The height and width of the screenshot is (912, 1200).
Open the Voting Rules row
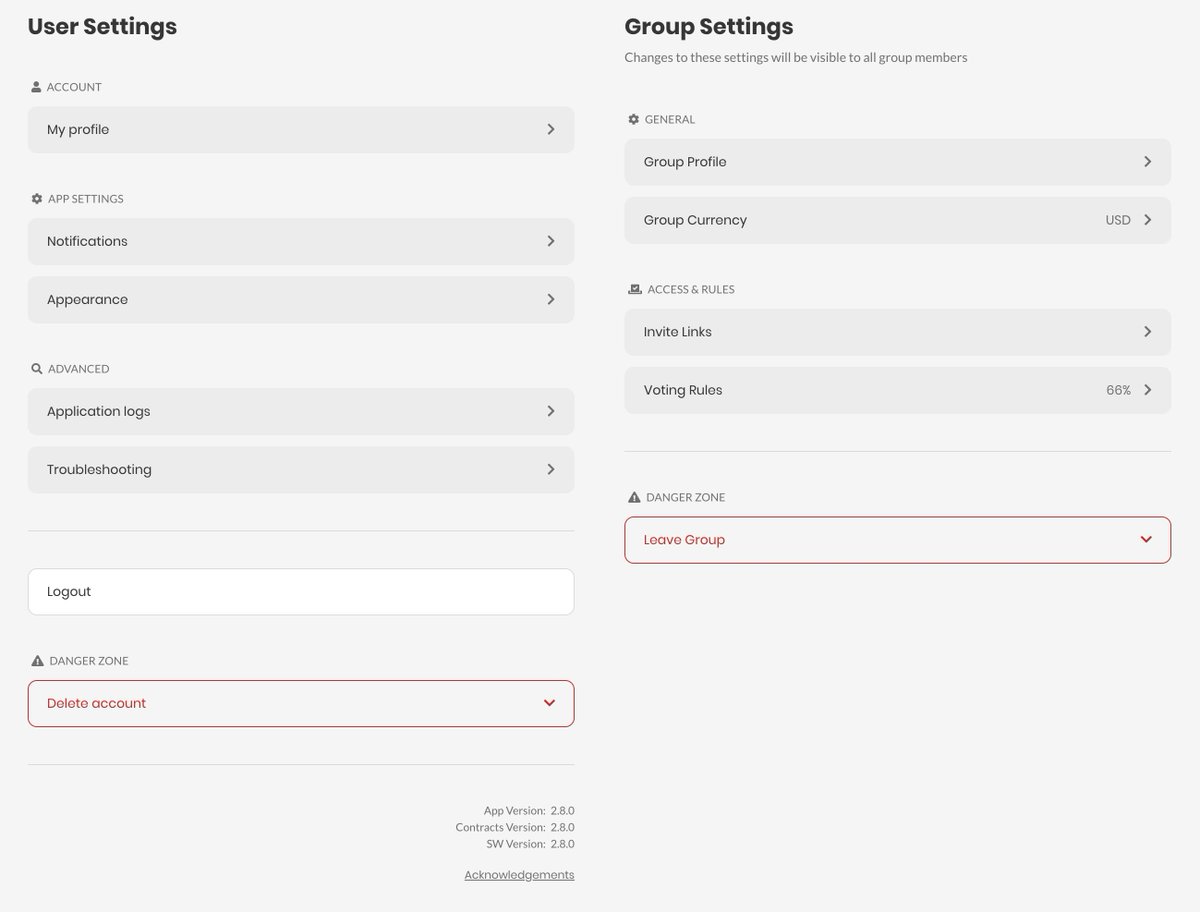pyautogui.click(x=898, y=390)
